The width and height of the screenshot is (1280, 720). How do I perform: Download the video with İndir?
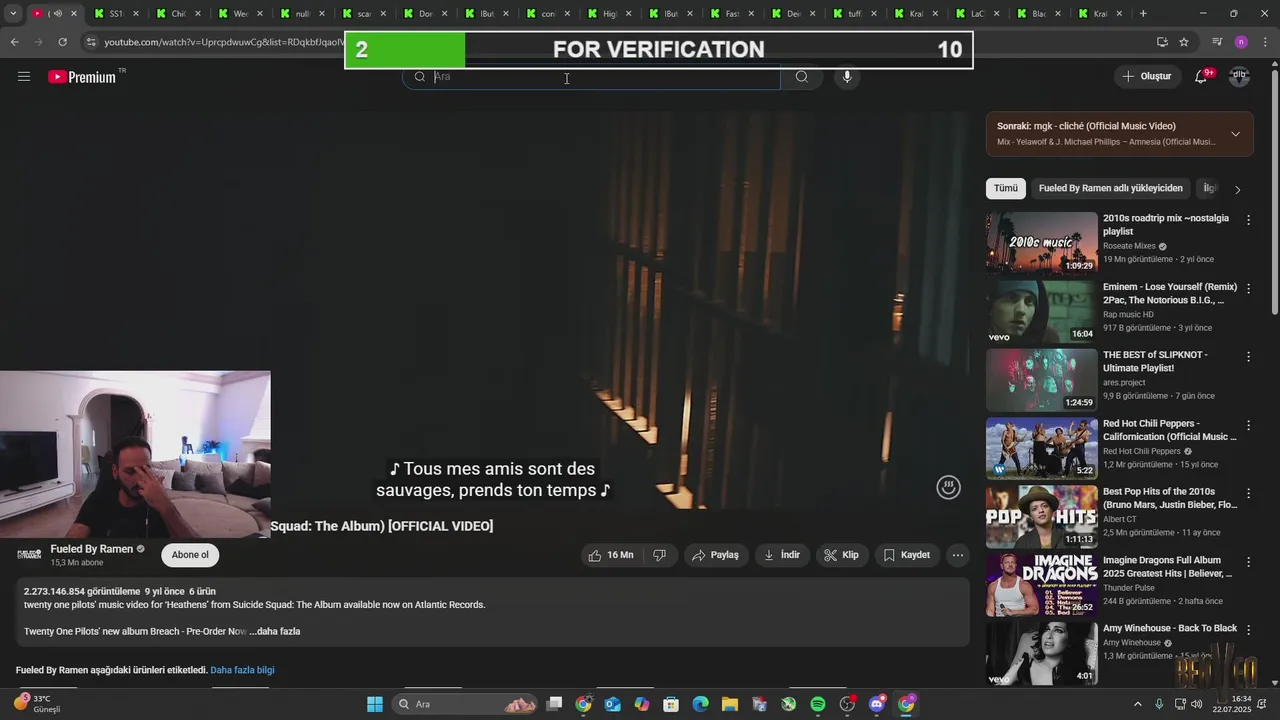click(782, 555)
